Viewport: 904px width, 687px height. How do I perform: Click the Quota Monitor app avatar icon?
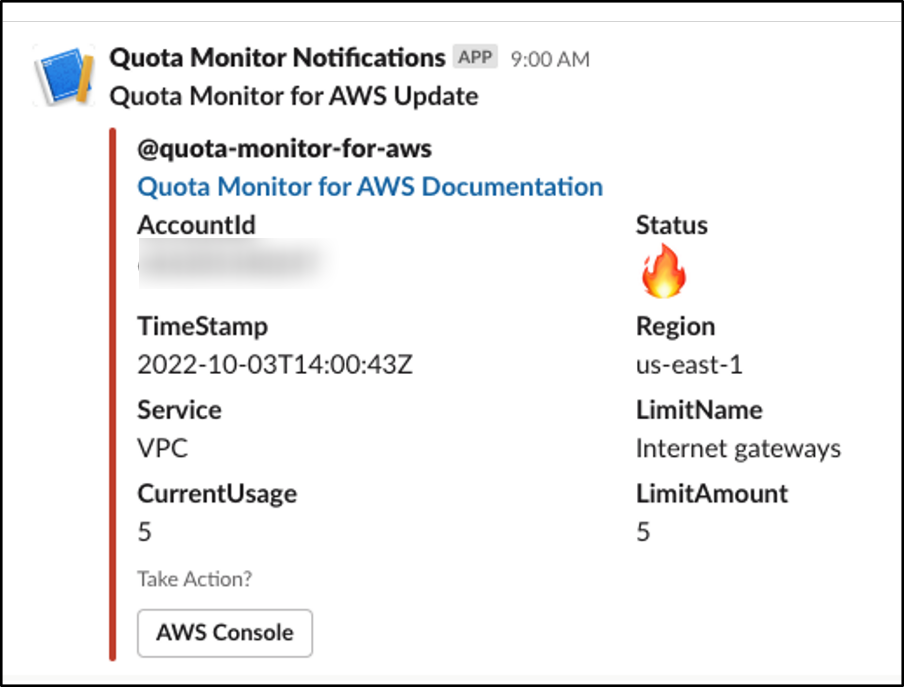pos(64,76)
